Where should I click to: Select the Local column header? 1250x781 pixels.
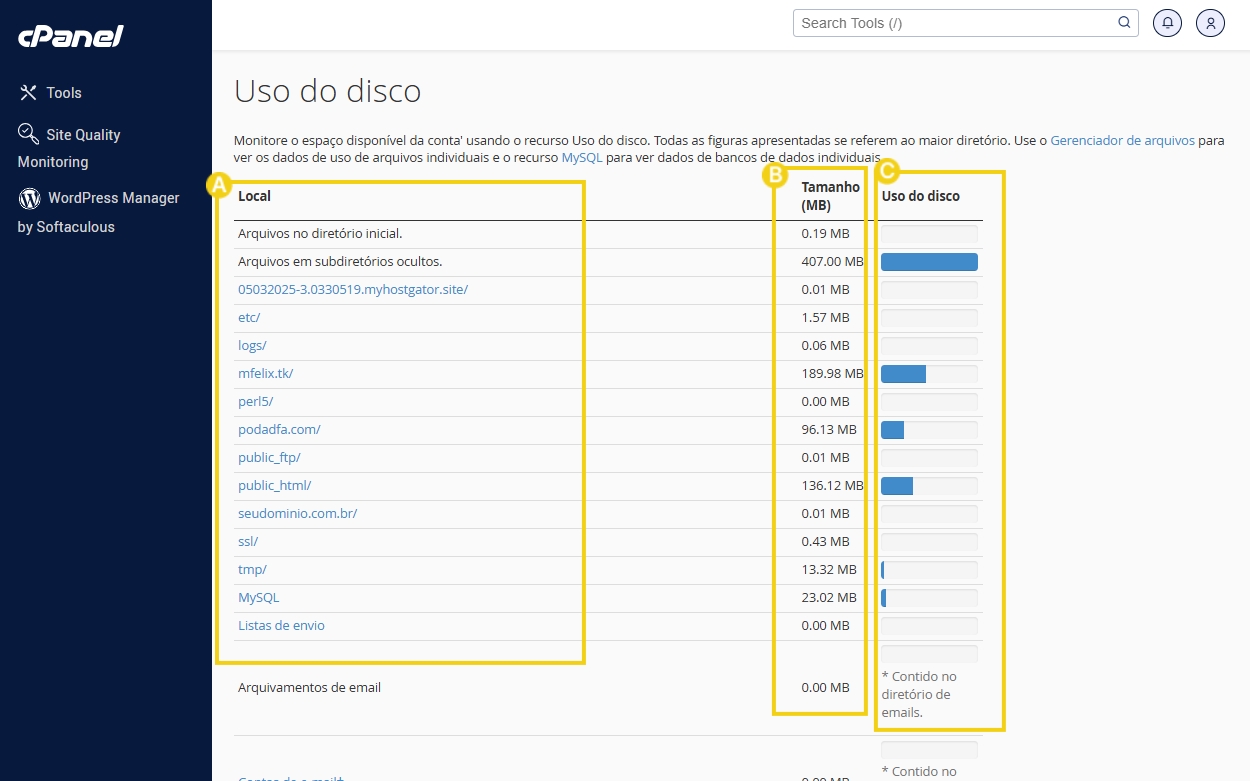click(254, 196)
